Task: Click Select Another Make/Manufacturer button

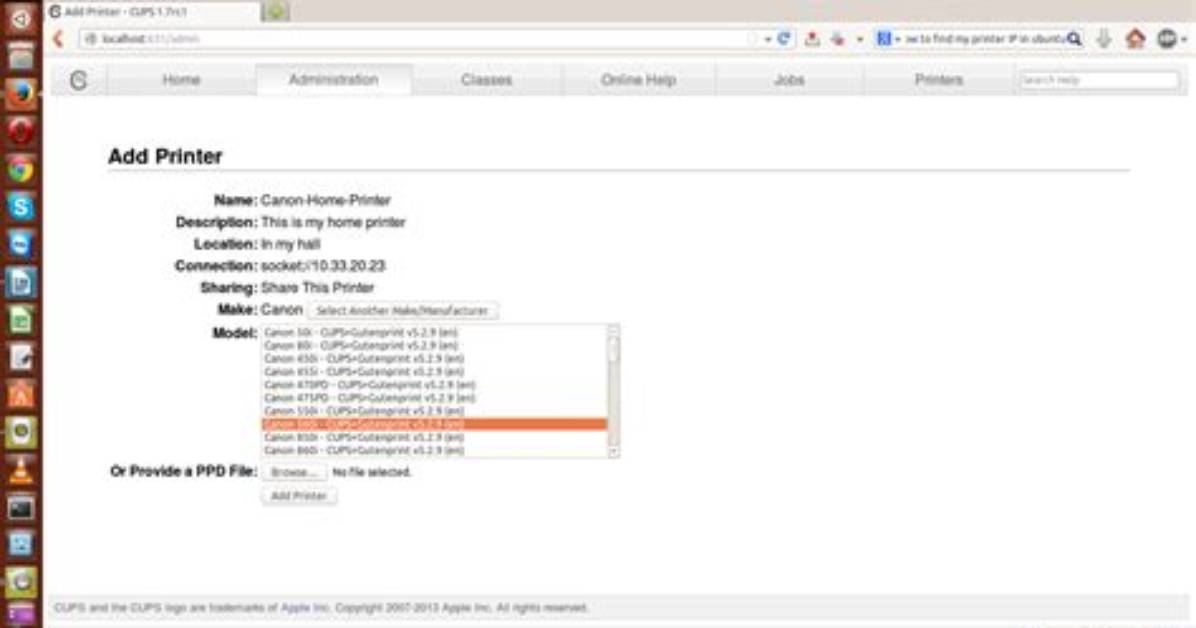Action: pos(402,311)
